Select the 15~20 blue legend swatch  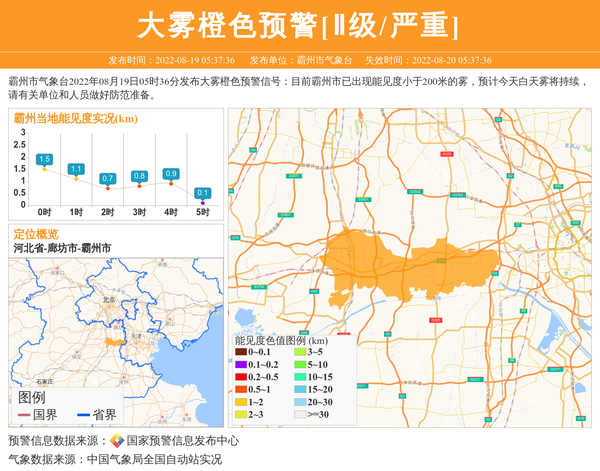299,389
